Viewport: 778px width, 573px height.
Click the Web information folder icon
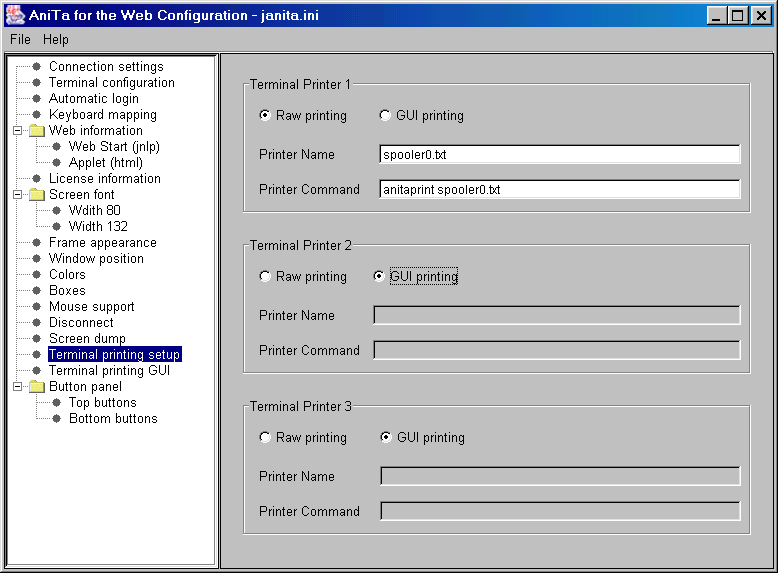pyautogui.click(x=37, y=131)
